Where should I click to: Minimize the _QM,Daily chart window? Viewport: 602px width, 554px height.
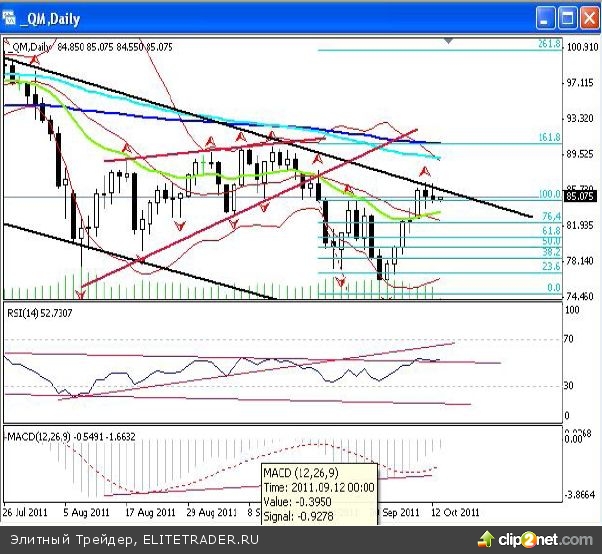coord(545,17)
